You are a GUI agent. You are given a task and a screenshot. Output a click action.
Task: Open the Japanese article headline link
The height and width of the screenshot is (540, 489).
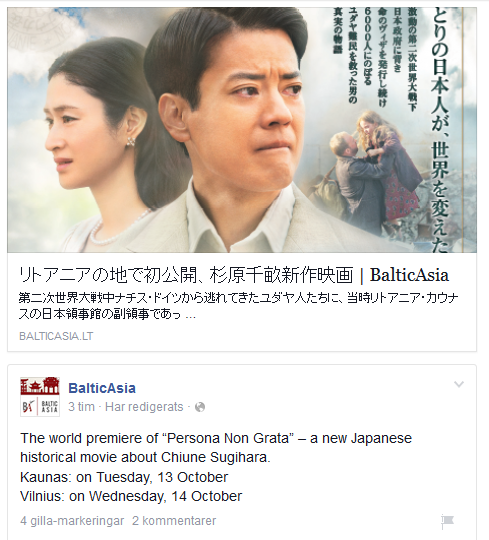(234, 275)
